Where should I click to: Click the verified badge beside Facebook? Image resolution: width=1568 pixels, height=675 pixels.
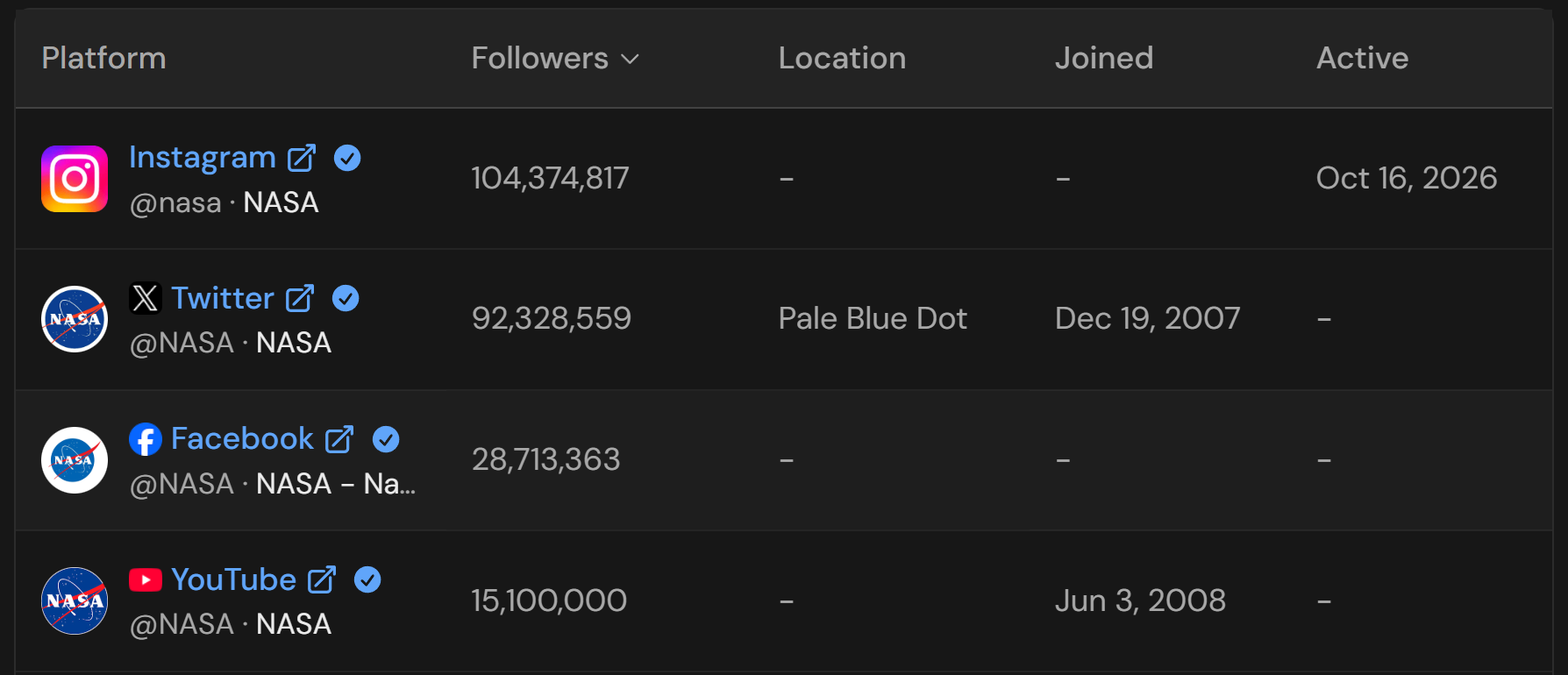[386, 439]
